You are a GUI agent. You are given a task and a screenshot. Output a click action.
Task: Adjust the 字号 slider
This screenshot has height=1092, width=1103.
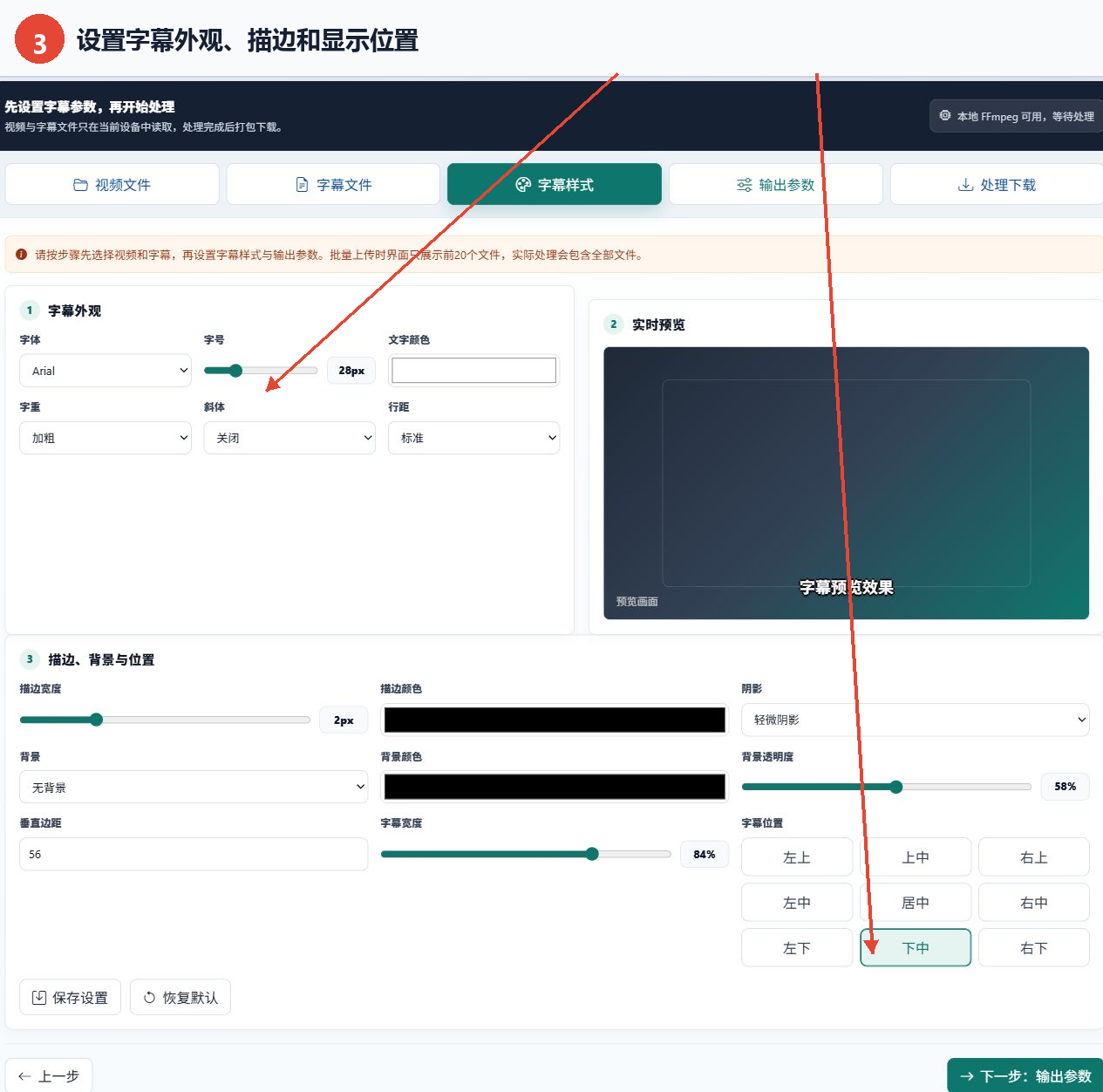(261, 371)
